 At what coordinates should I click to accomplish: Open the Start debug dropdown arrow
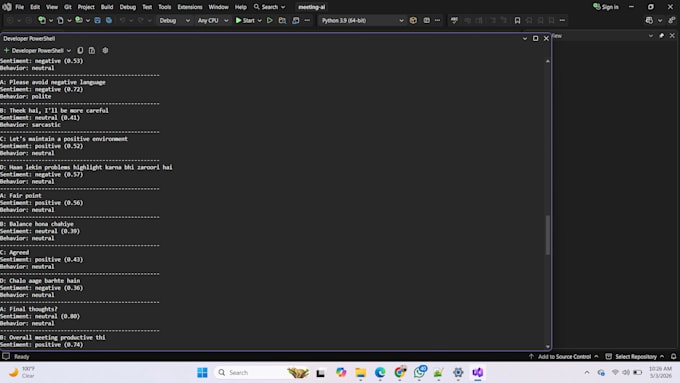(x=260, y=20)
